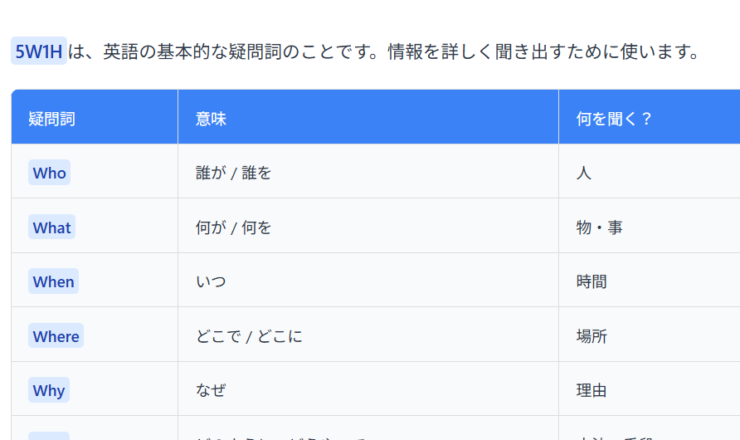The image size is (740, 440).
Task: Select the What keyword badge
Action: click(52, 227)
